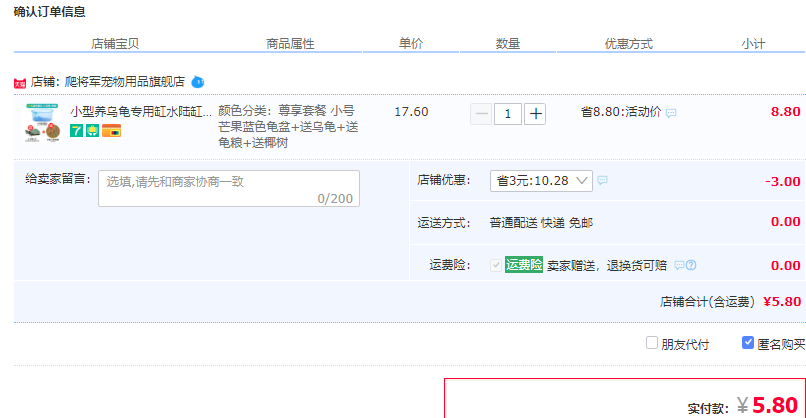Screen dimensions: 806x418
Task: Enable the 朋友代付 checkbox
Action: click(x=652, y=343)
